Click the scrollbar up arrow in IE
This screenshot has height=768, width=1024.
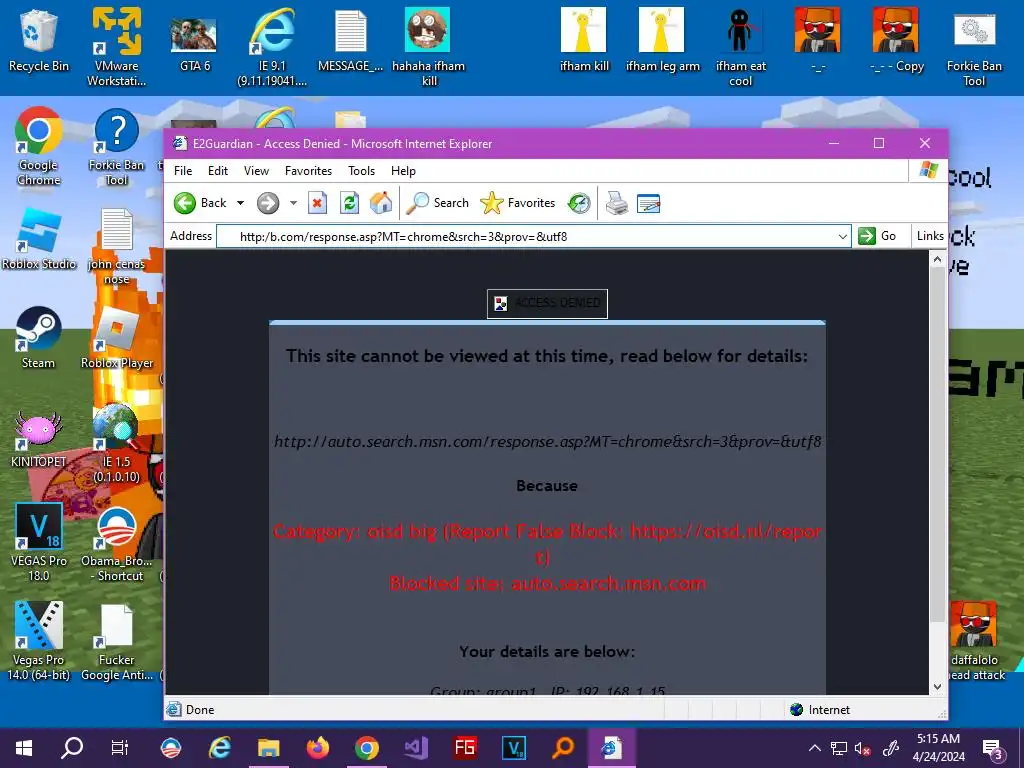click(x=937, y=259)
